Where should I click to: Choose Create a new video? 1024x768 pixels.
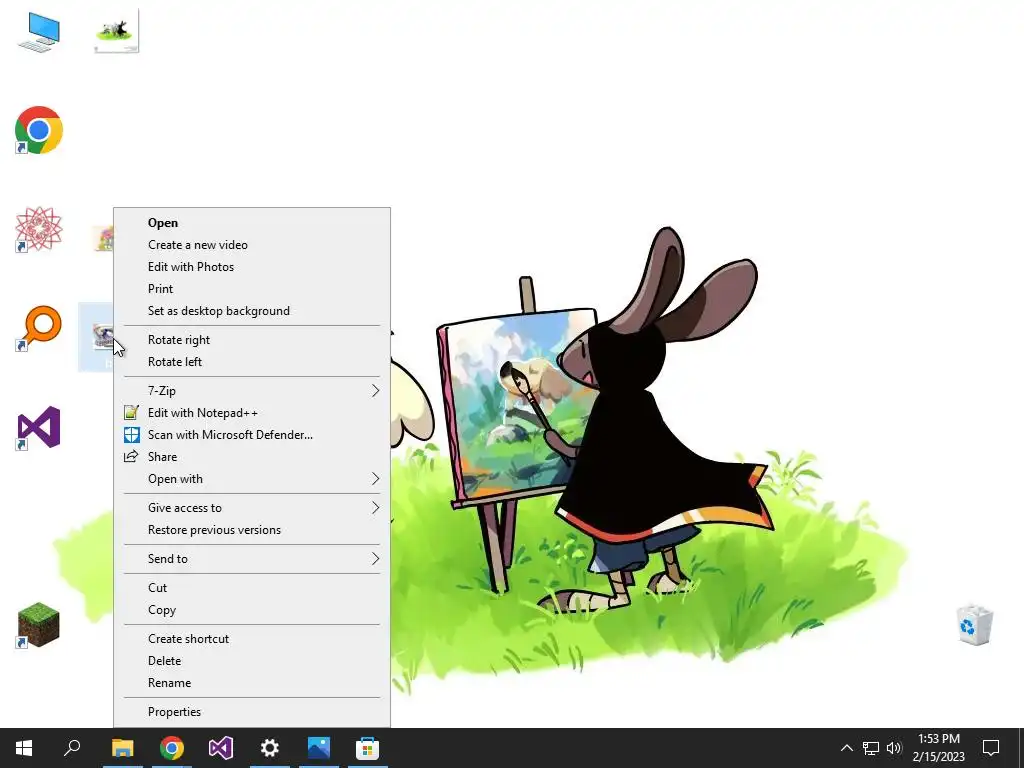point(251,245)
